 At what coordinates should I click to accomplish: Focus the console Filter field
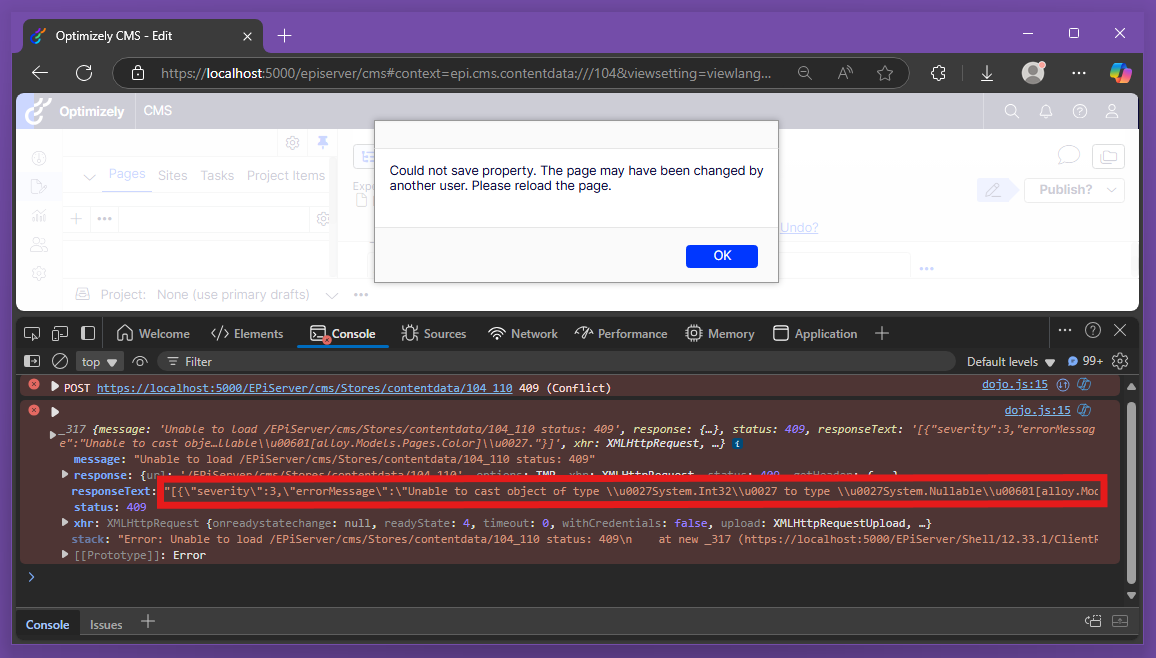click(557, 361)
